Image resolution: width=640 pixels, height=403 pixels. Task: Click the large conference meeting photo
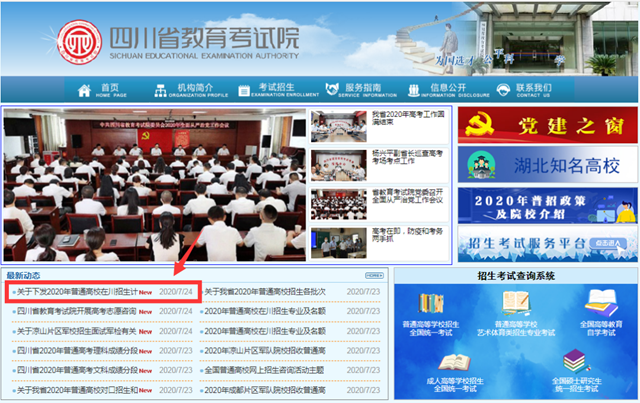(x=155, y=184)
